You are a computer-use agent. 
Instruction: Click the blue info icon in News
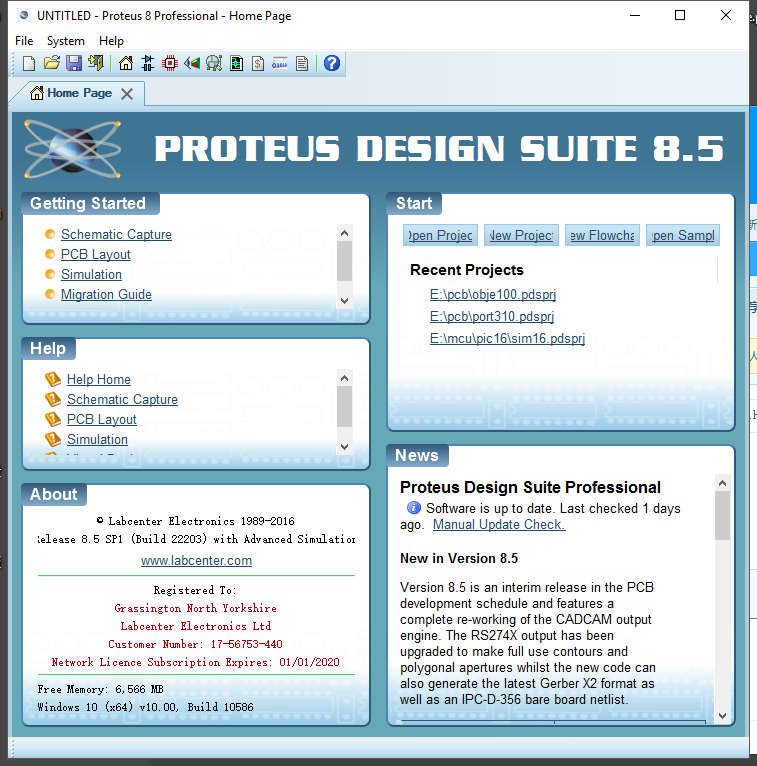414,508
